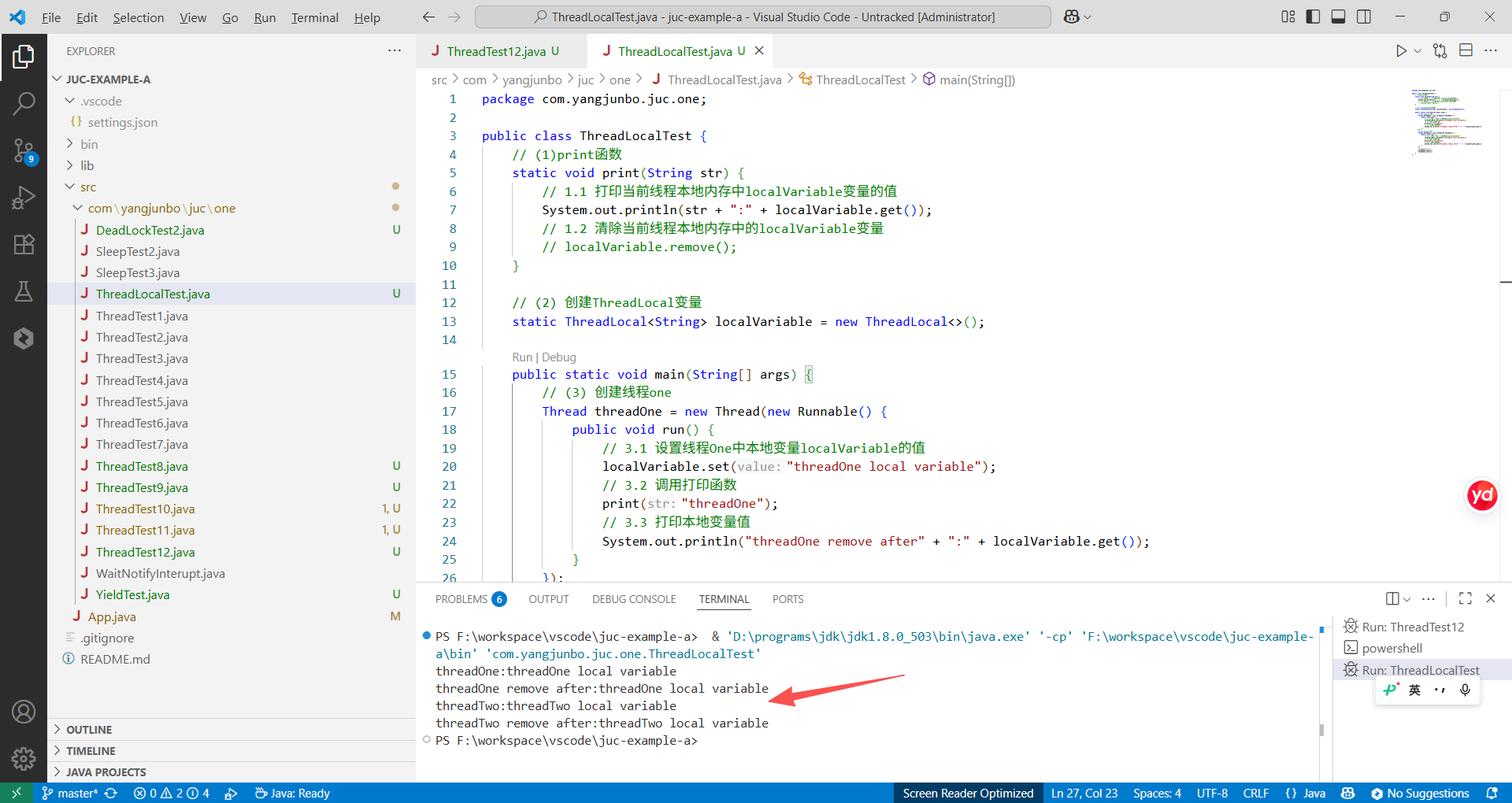
Task: Open the Search view in activity bar
Action: (x=24, y=103)
